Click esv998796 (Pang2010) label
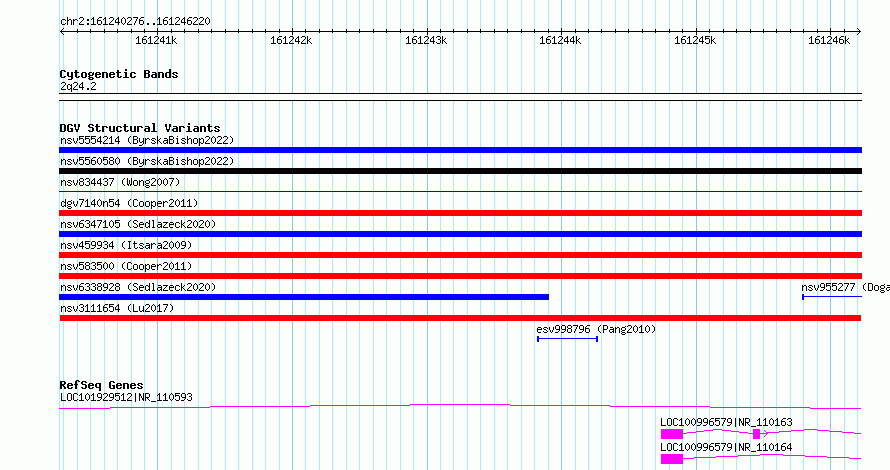890x470 pixels. [x=596, y=329]
